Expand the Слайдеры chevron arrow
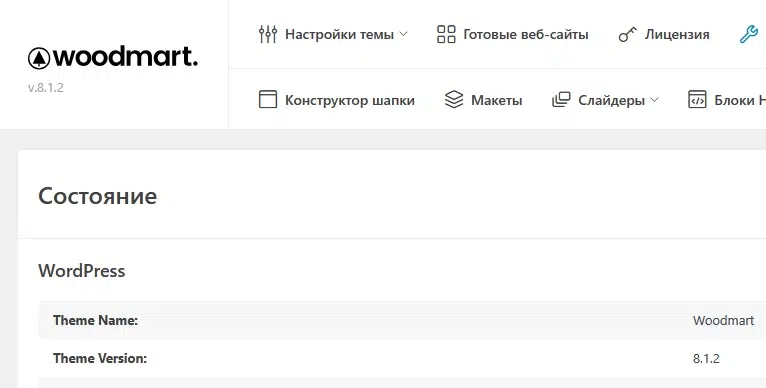 coord(655,100)
